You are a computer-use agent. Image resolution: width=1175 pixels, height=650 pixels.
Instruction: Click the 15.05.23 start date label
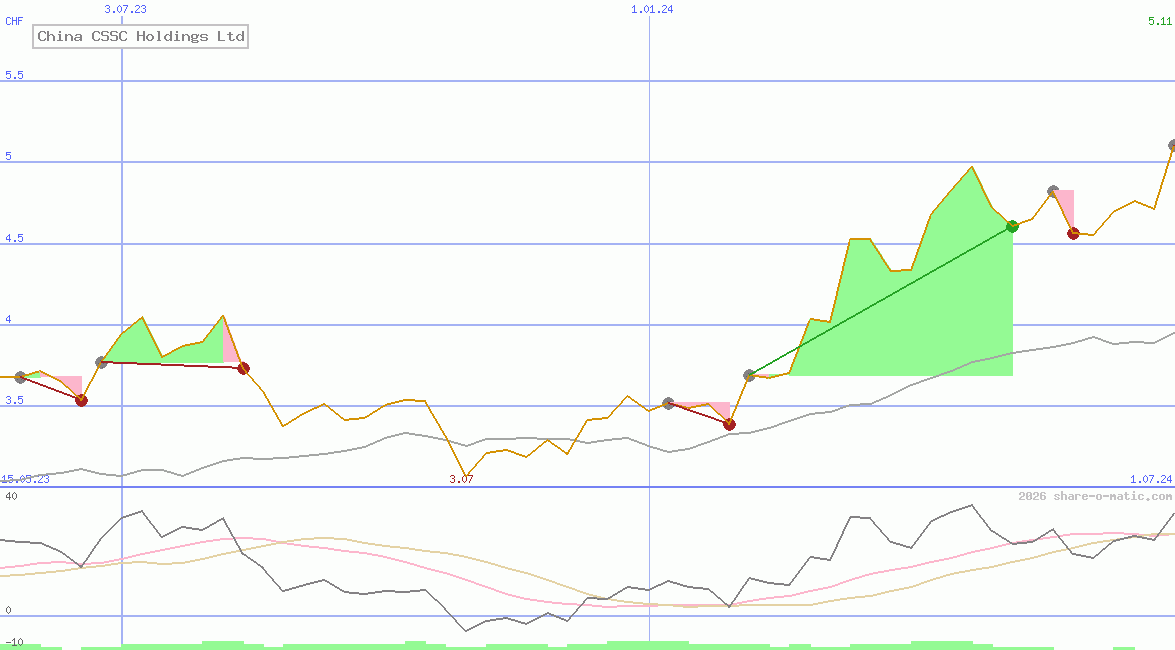pos(25,479)
